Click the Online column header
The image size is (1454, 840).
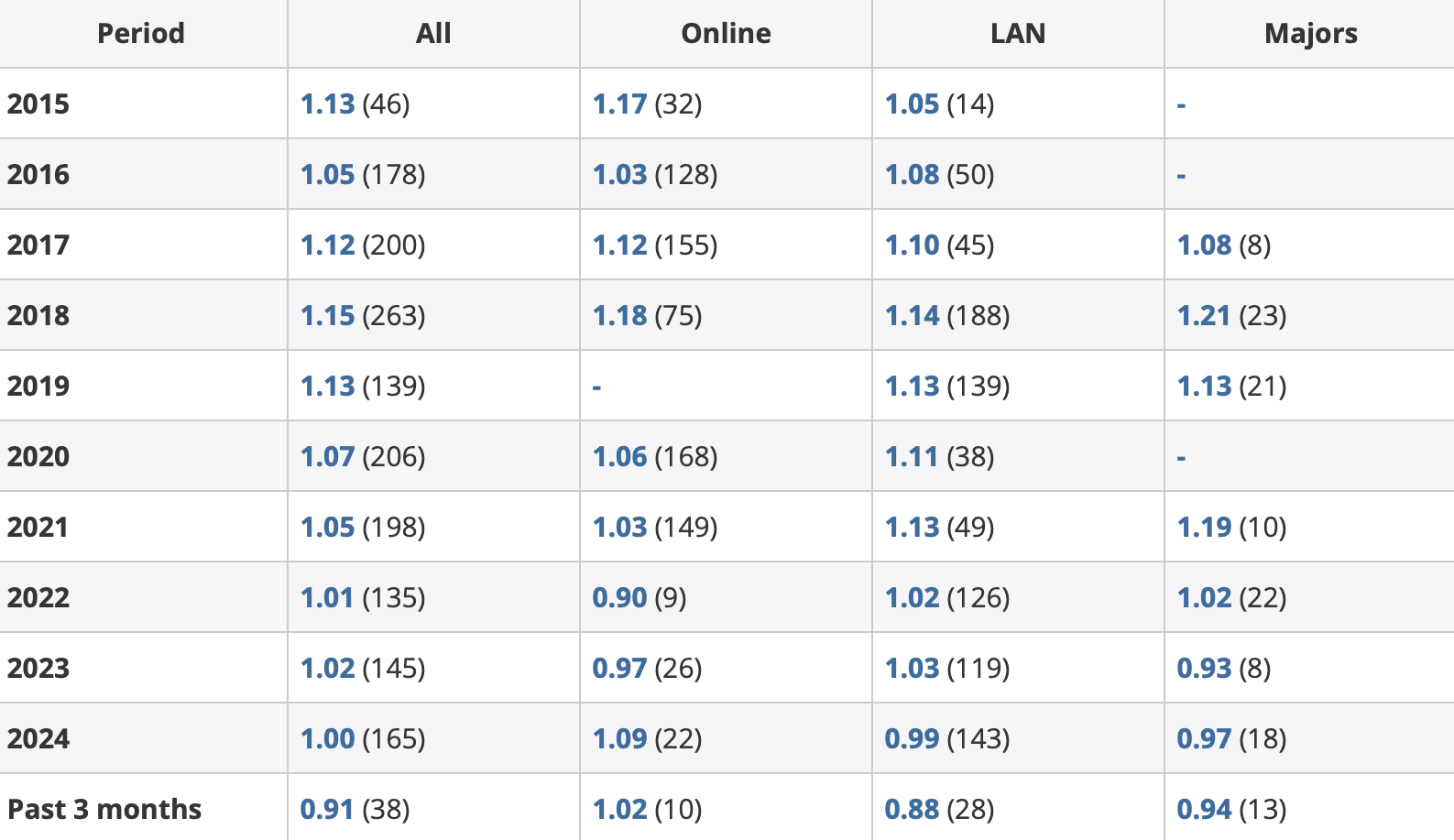point(726,34)
